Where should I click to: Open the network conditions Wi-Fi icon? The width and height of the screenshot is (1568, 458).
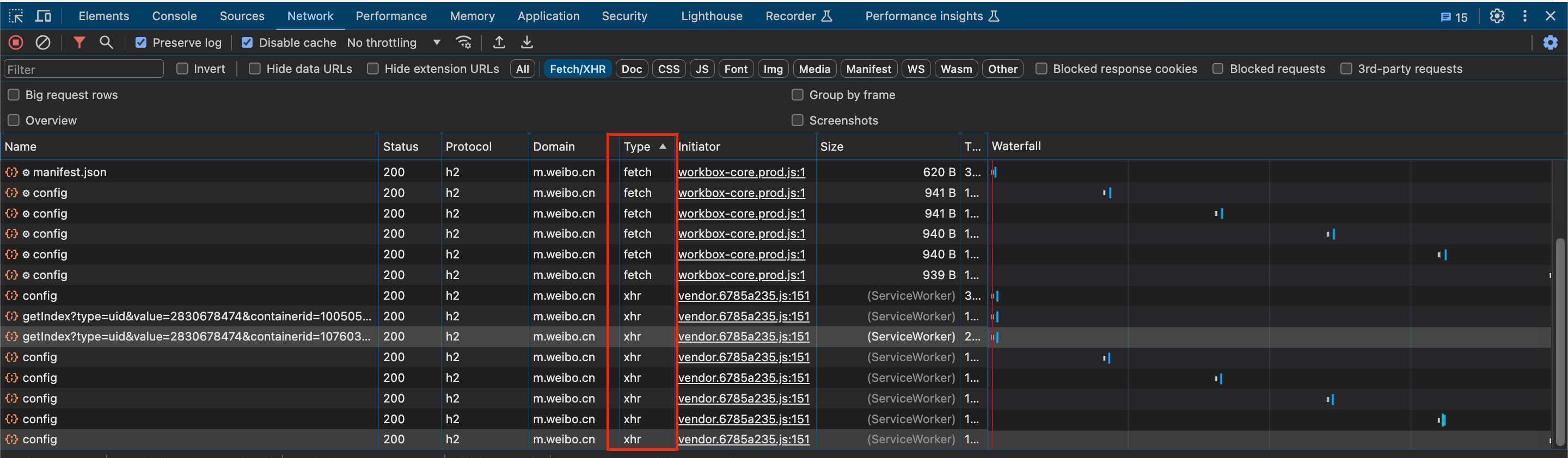[464, 42]
